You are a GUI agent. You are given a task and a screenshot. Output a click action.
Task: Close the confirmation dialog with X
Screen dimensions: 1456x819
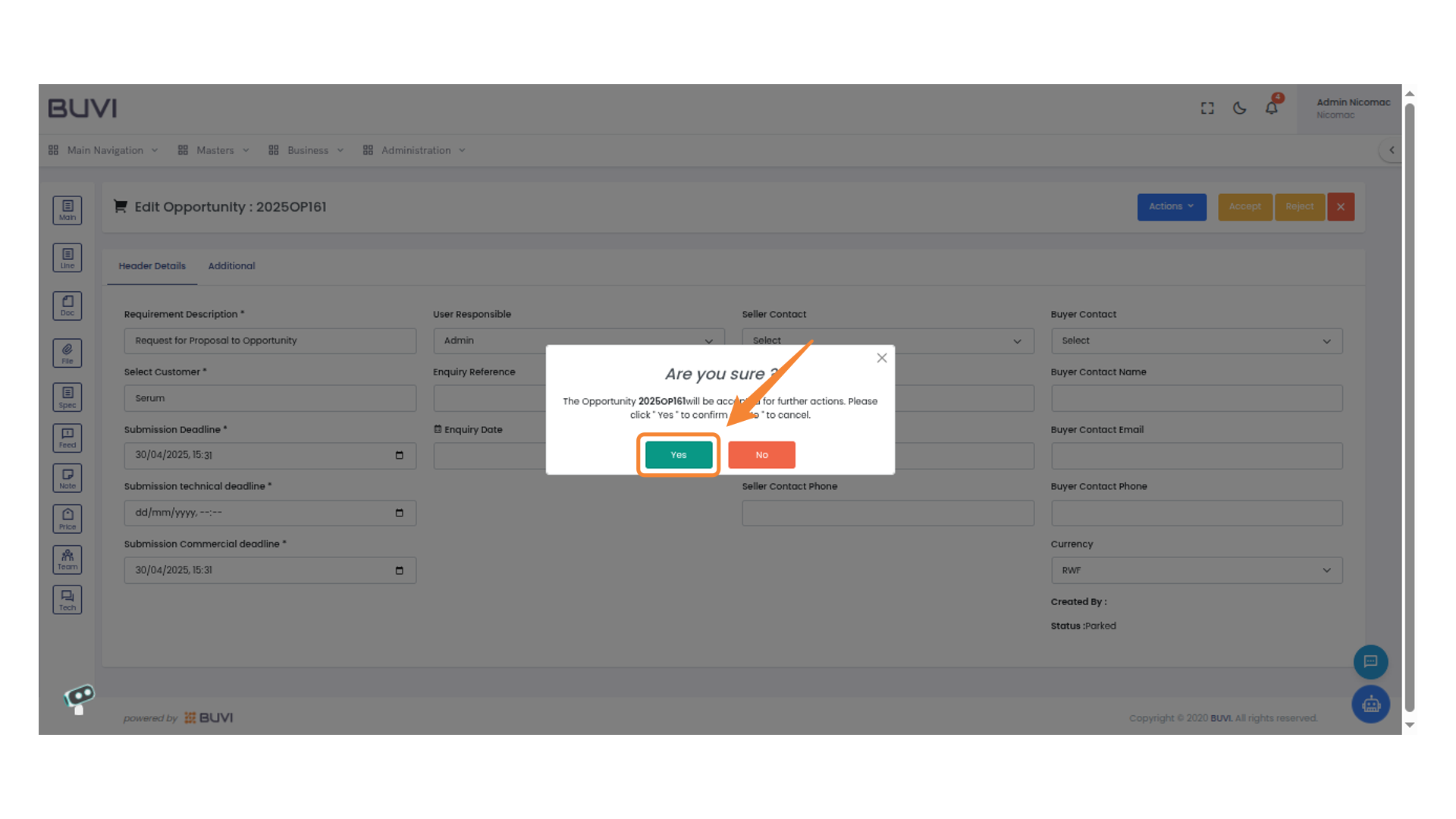(x=881, y=358)
